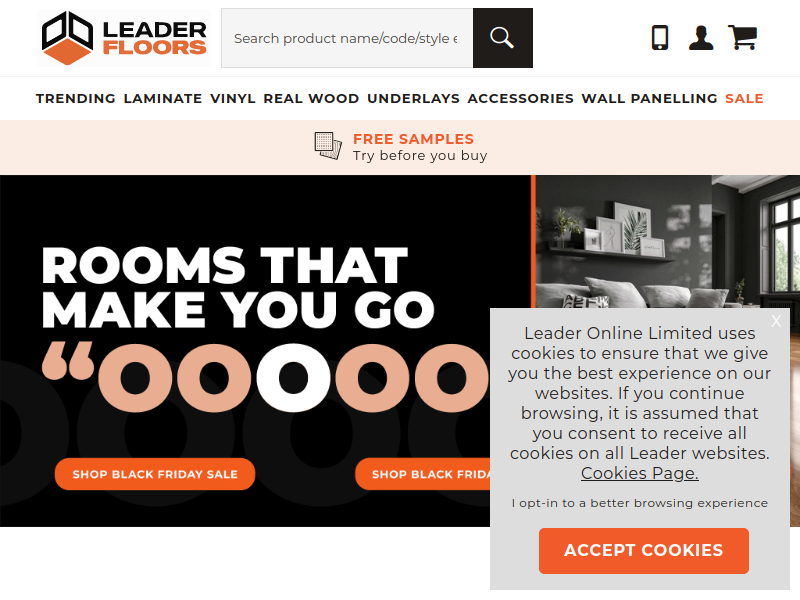Open the shopping cart icon
The width and height of the screenshot is (800, 600).
(x=742, y=38)
